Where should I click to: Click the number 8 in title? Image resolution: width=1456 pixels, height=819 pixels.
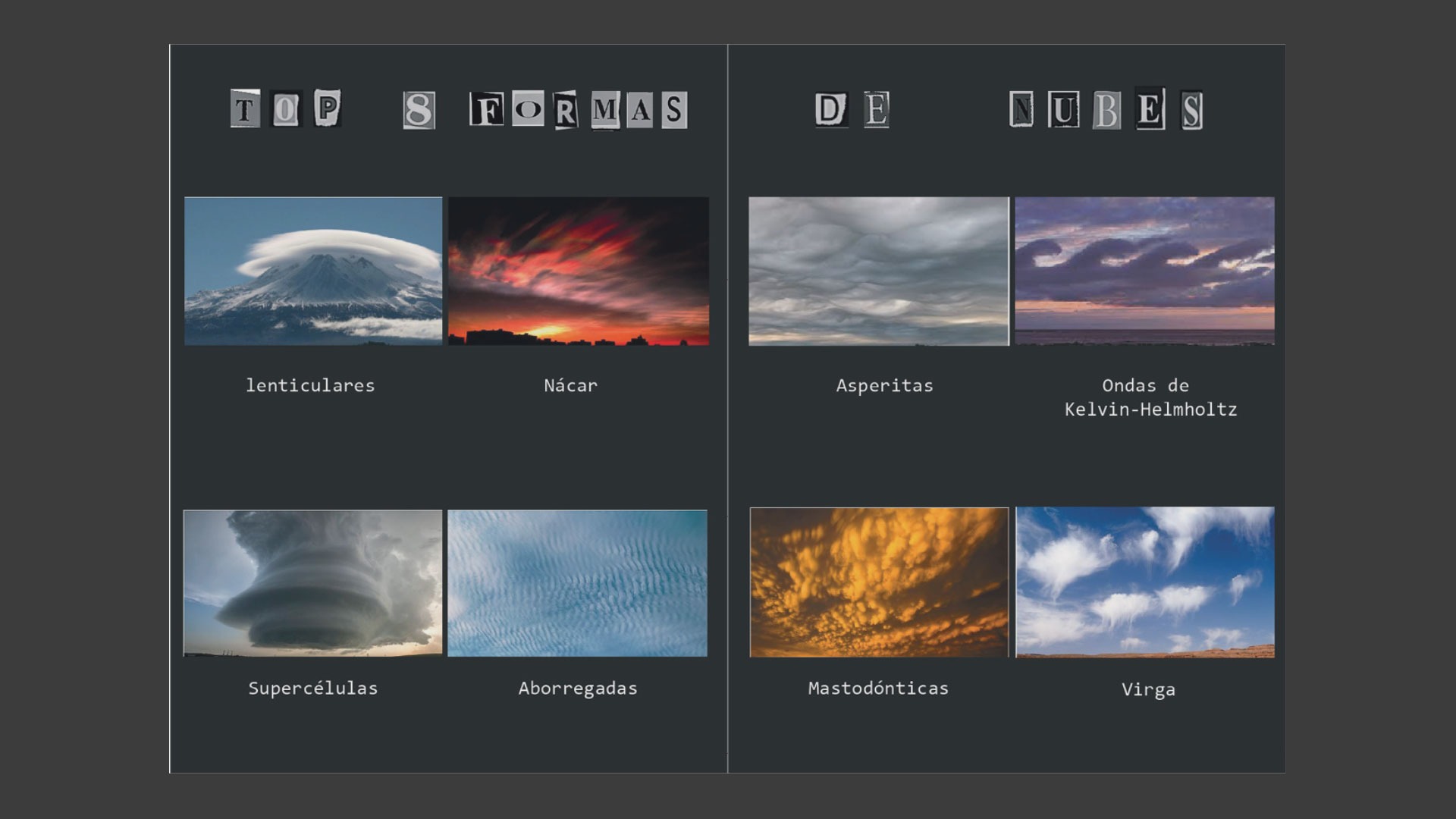[419, 111]
